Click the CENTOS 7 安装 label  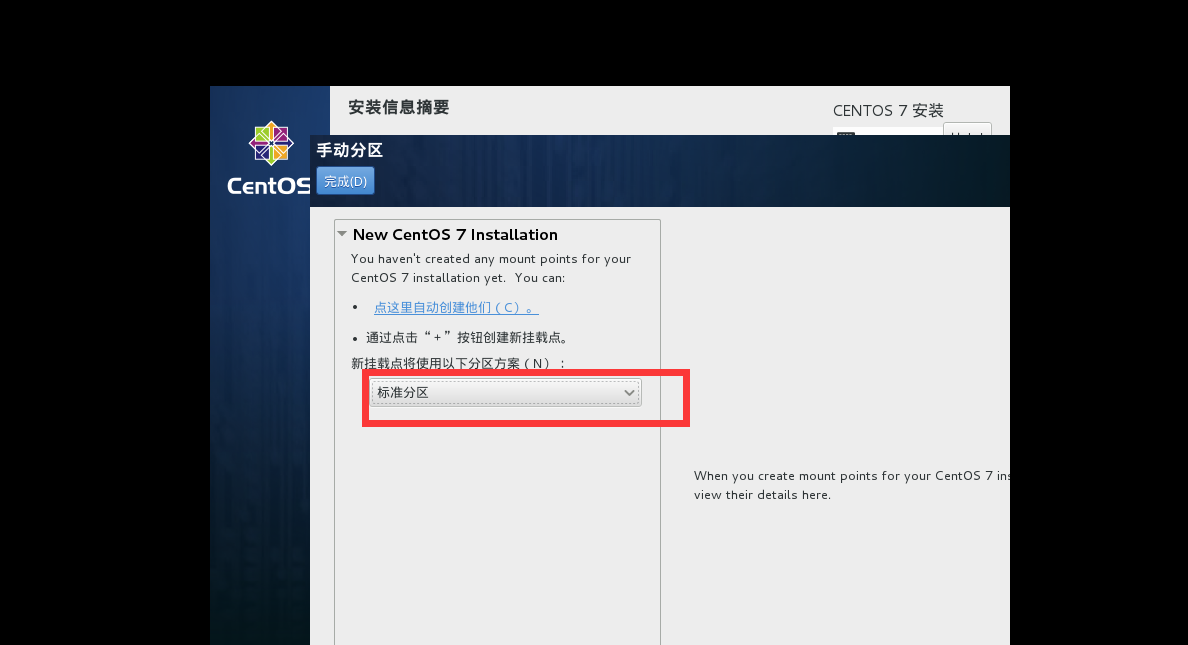click(x=888, y=111)
